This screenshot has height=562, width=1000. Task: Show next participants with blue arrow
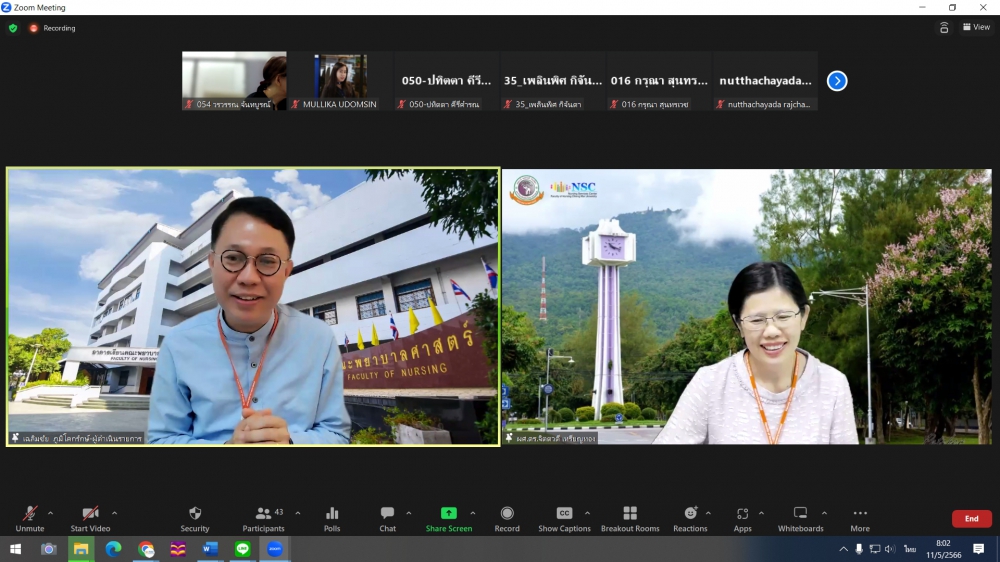tap(837, 81)
